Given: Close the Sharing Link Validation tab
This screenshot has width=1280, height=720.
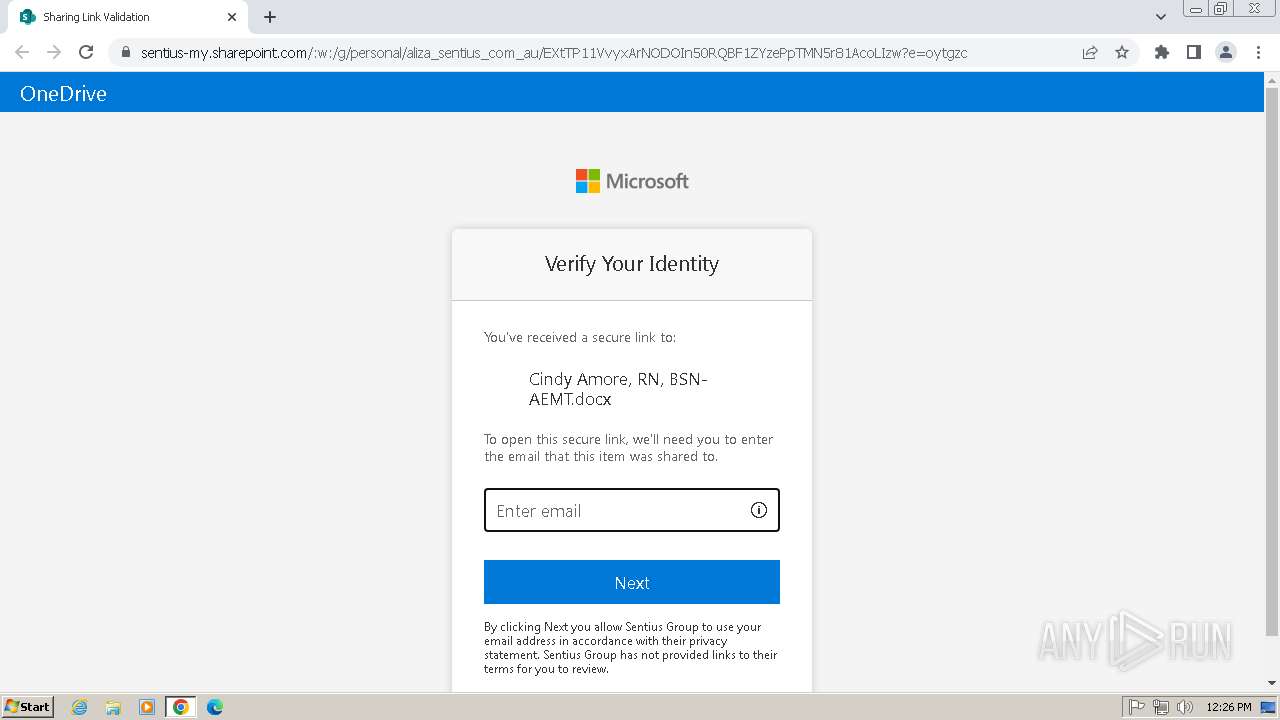Looking at the screenshot, I should (232, 17).
